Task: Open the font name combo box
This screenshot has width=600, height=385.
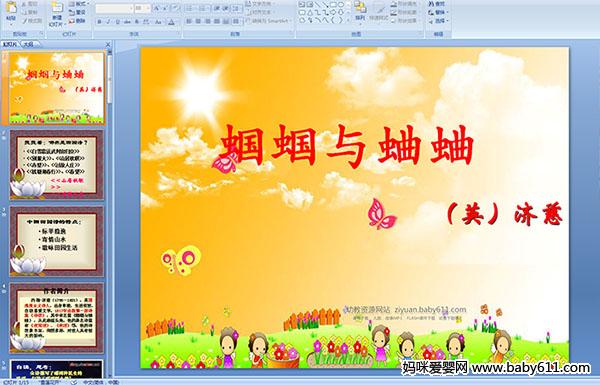Action: pyautogui.click(x=114, y=8)
